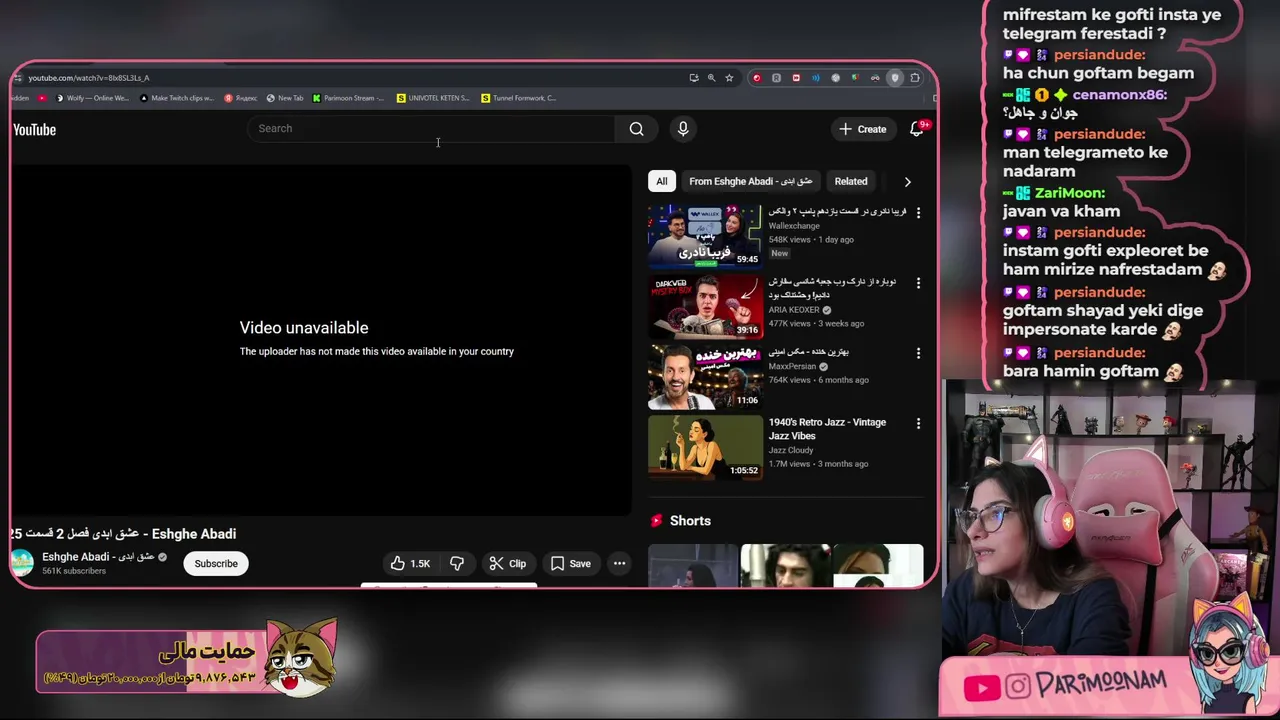Open the UNIVOTEL KETEN bookmark
Image resolution: width=1280 pixels, height=720 pixels.
point(433,98)
